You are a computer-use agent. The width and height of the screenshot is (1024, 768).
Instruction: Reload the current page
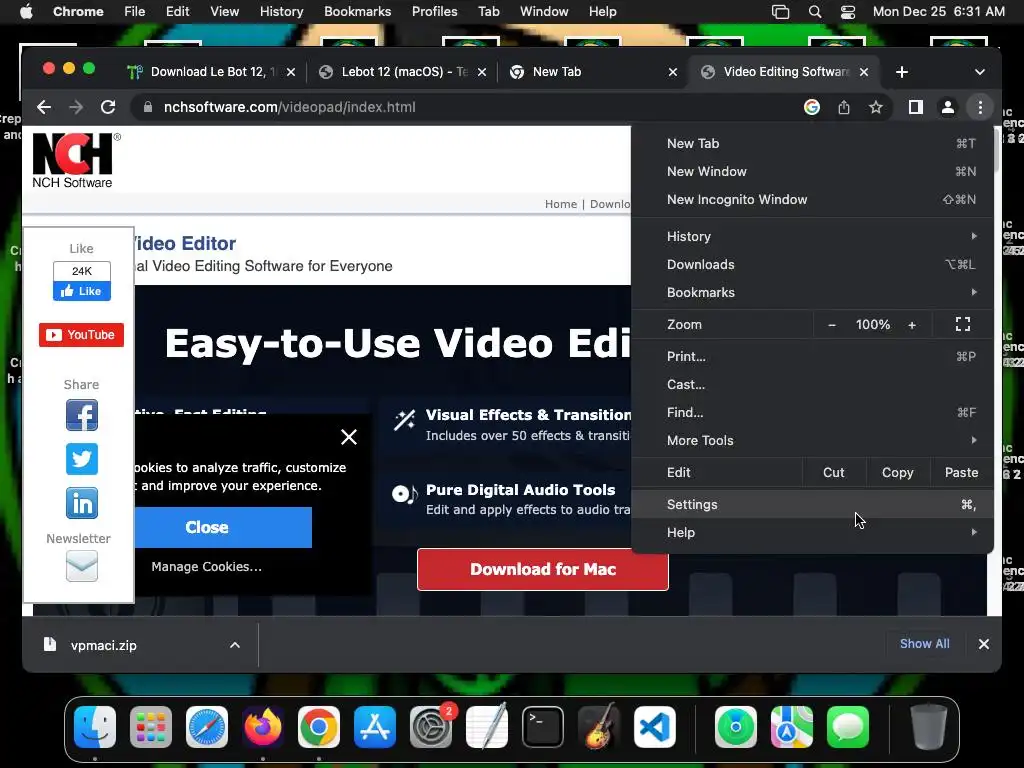coord(108,107)
